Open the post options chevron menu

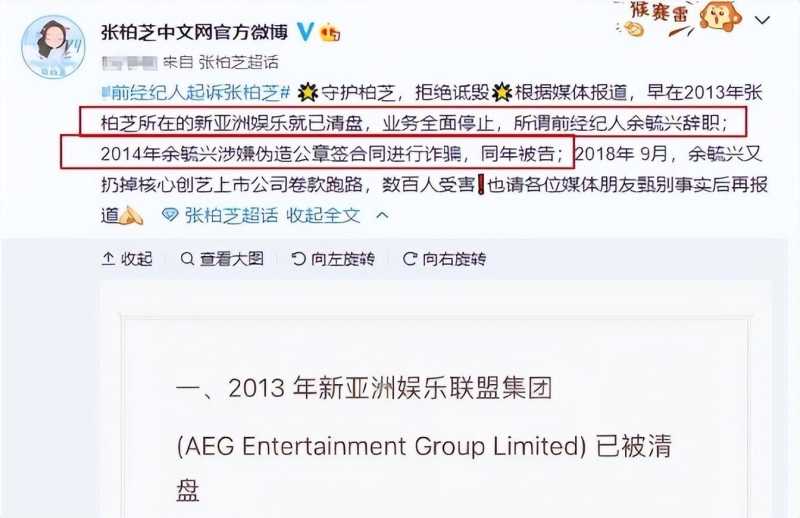click(762, 20)
